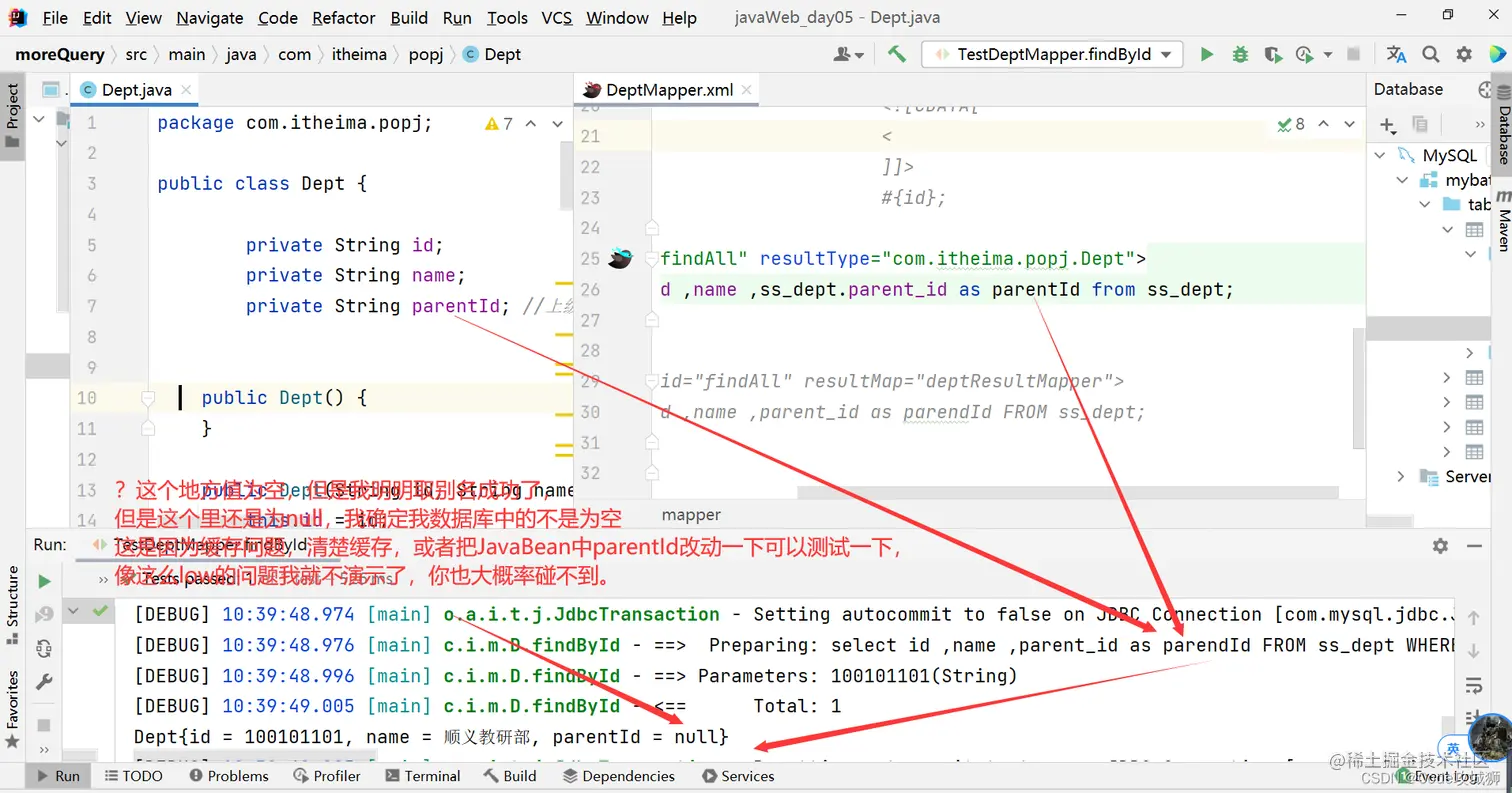Open the user account icon in toolbar
This screenshot has height=793, width=1512.
click(848, 54)
